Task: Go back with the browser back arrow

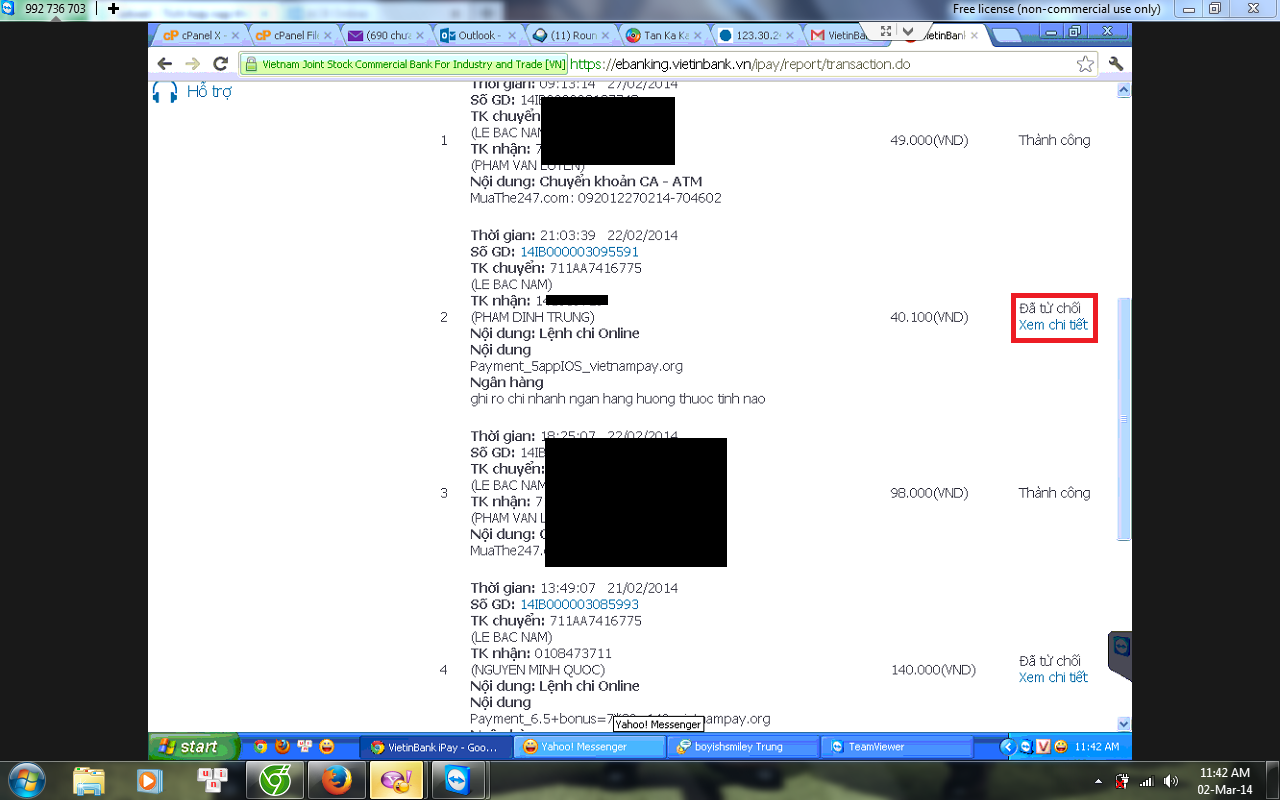Action: (166, 64)
